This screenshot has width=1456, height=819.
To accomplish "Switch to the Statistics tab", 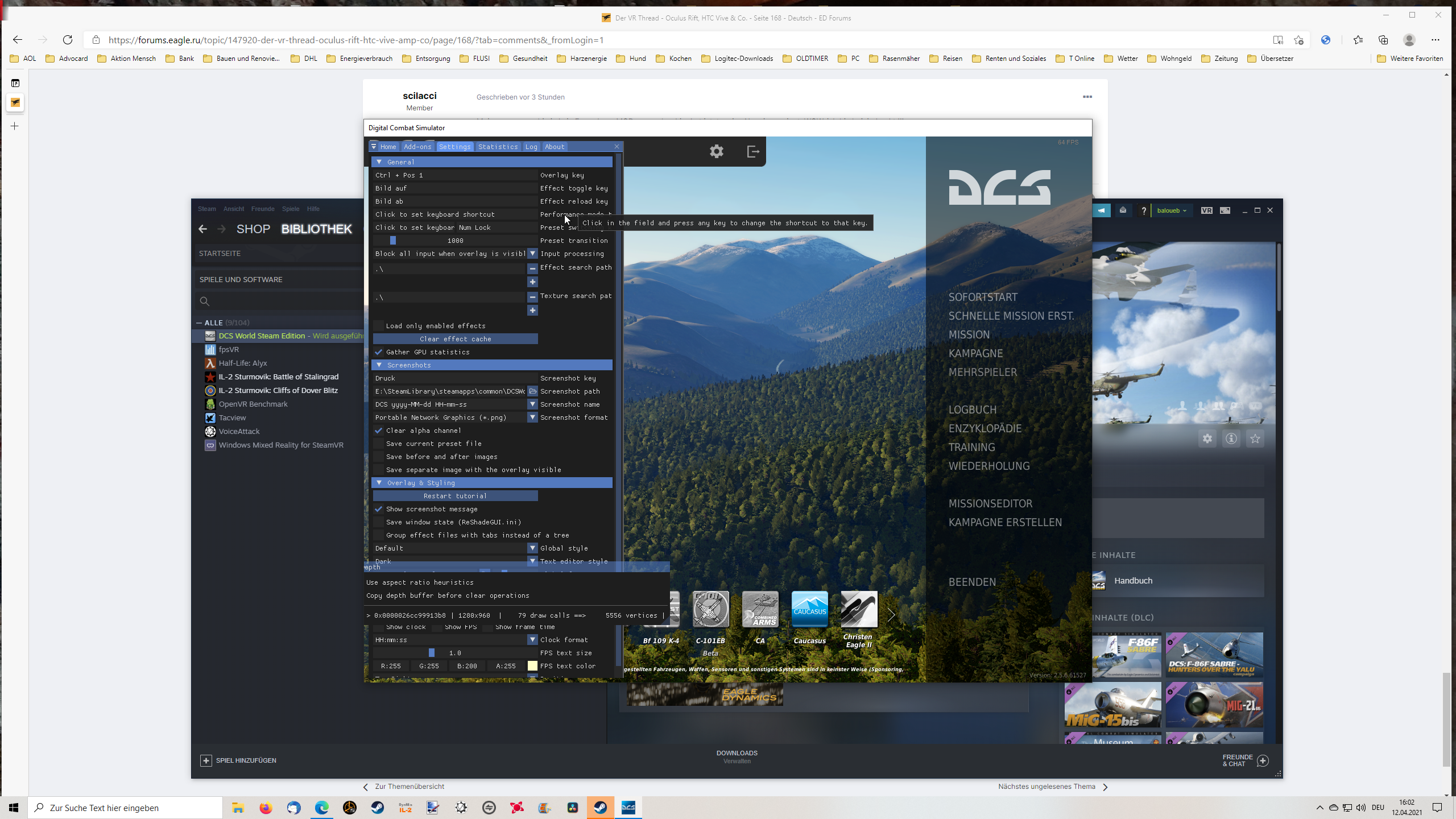I will point(498,147).
